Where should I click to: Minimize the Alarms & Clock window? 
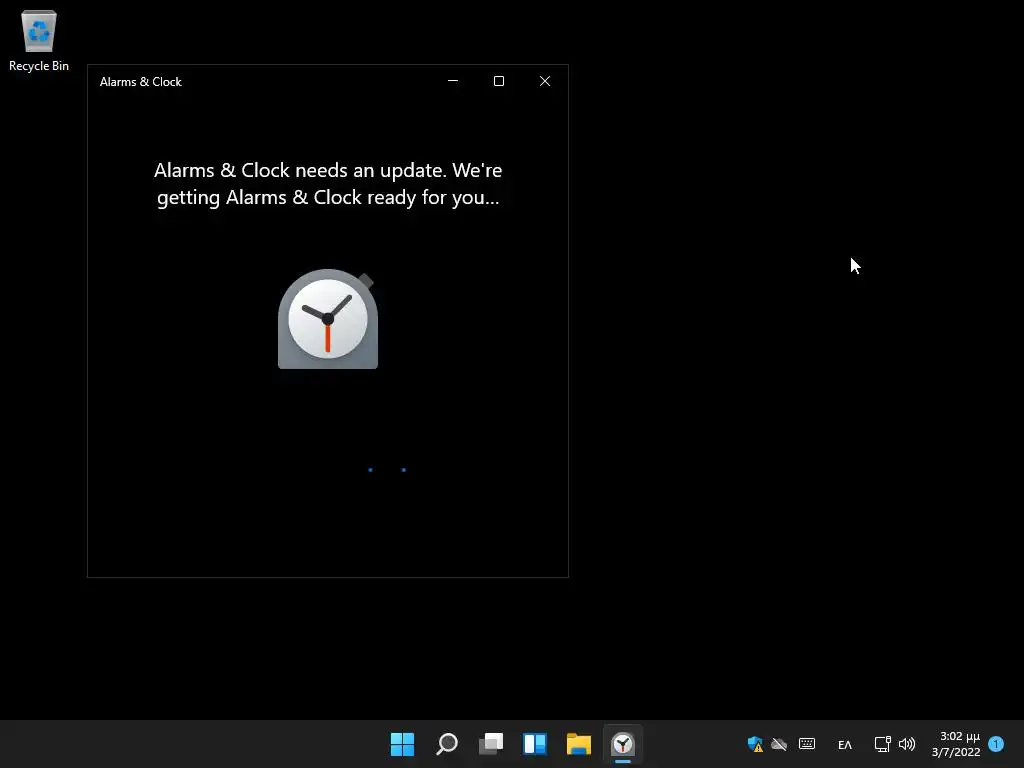453,81
